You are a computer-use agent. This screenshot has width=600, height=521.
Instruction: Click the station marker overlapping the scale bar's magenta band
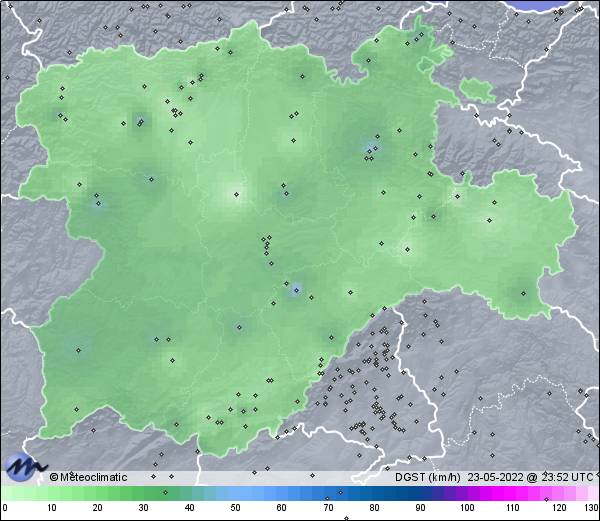pyautogui.click(x=546, y=499)
